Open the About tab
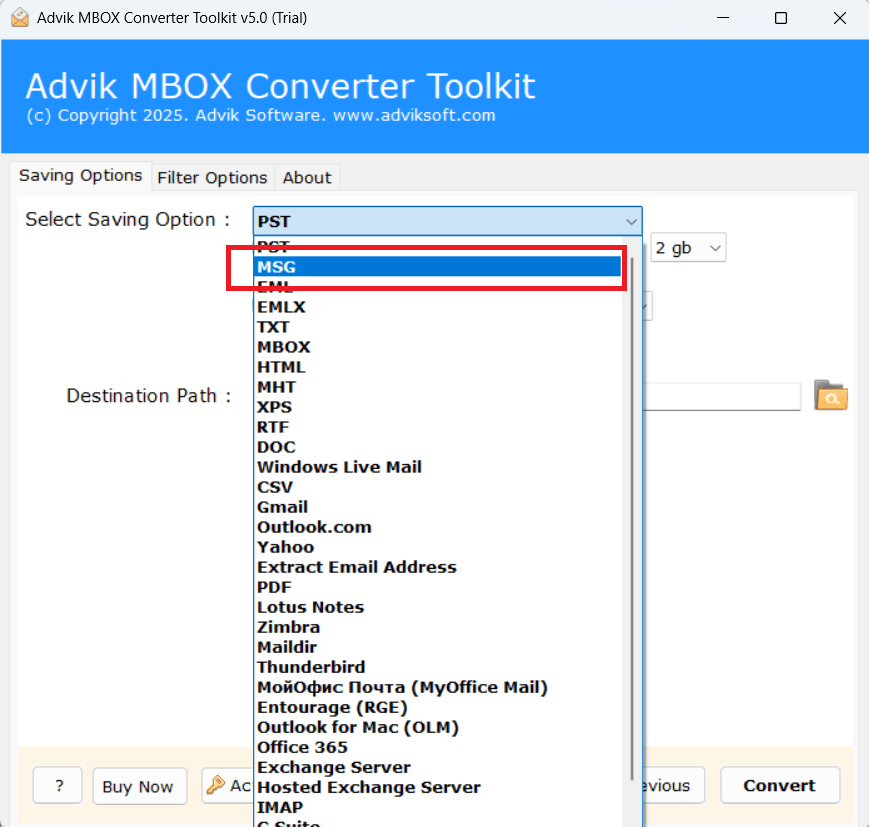 (x=307, y=178)
